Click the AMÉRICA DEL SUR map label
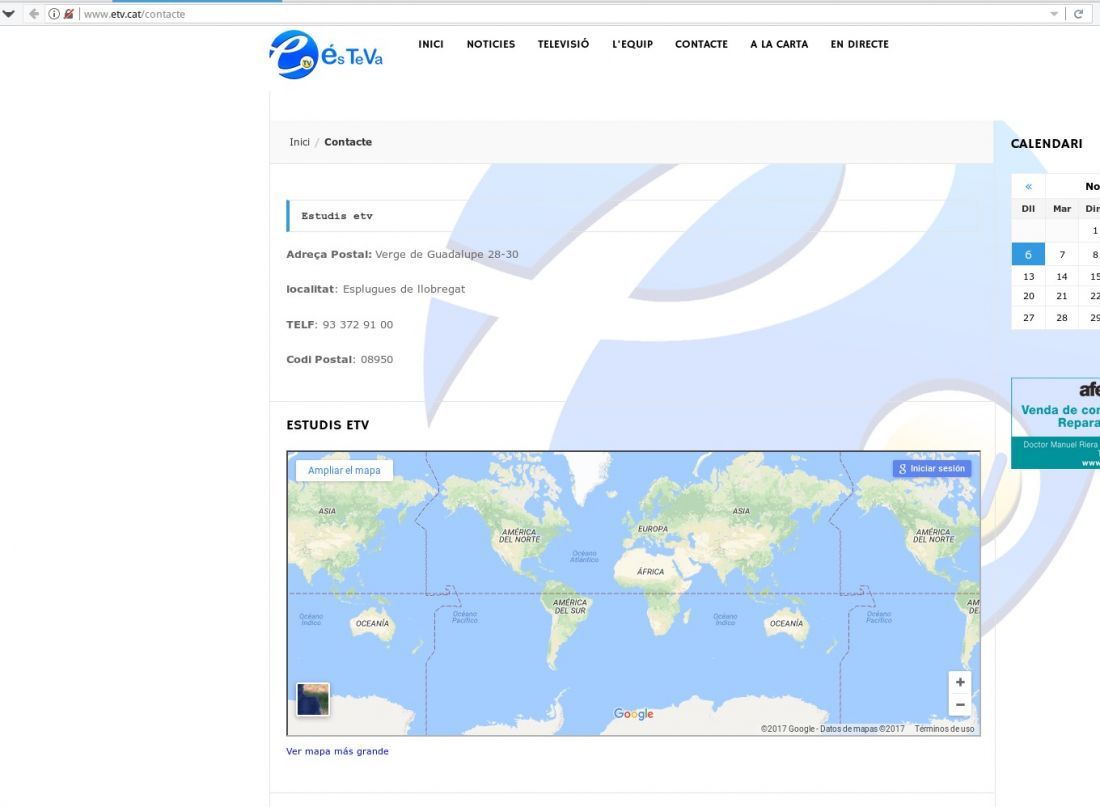Screen dimensions: 1100x807 pyautogui.click(x=570, y=607)
